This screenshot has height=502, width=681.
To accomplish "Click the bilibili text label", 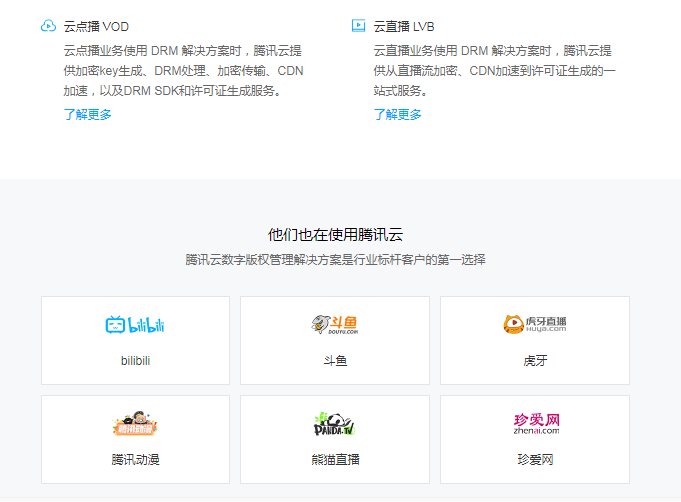I will 135,361.
